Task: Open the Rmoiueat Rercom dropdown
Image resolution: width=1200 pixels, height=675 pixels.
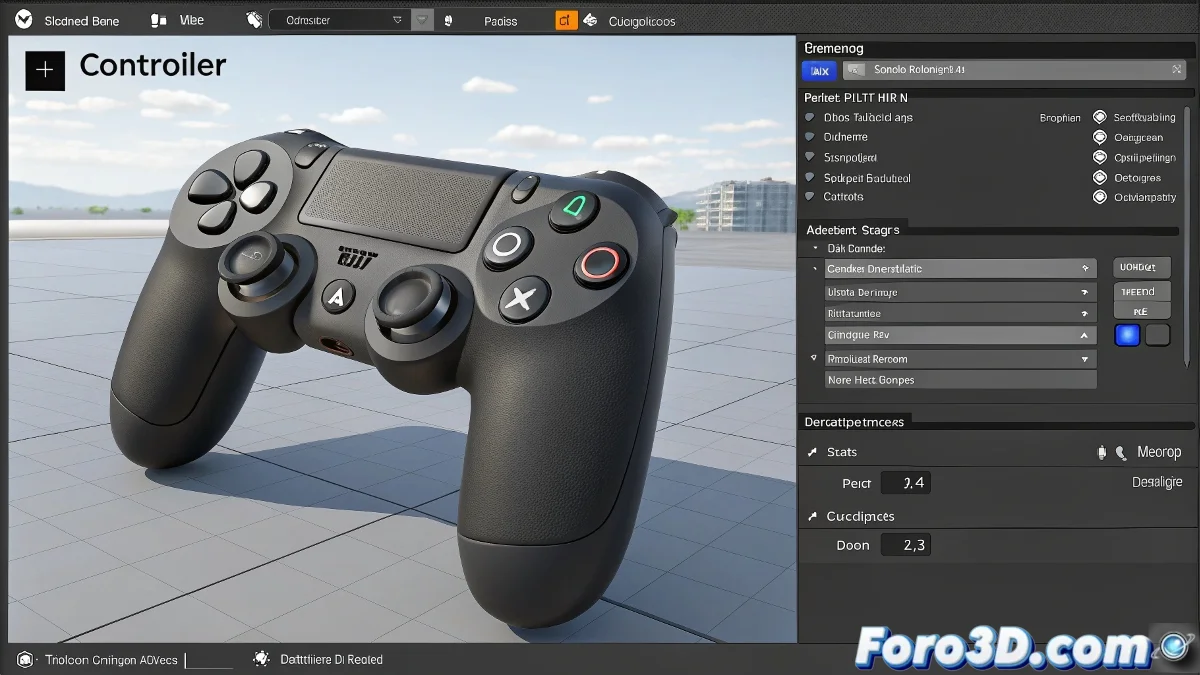Action: coord(960,358)
